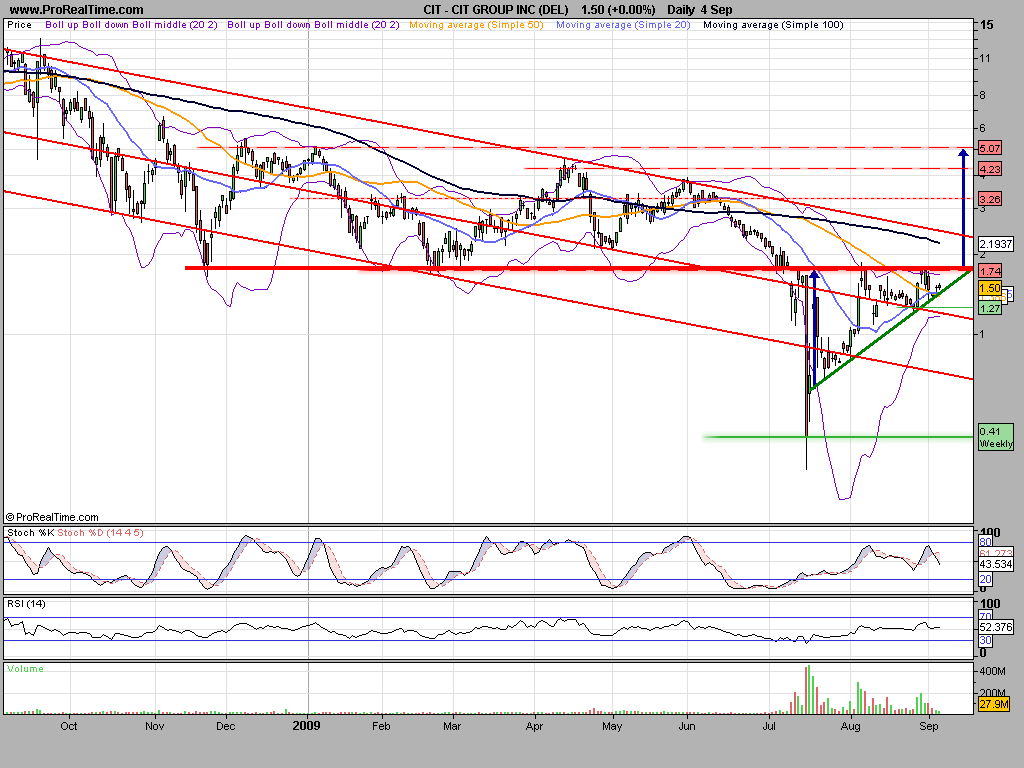Click the Oct label on time axis
This screenshot has height=768, width=1024.
click(x=69, y=726)
